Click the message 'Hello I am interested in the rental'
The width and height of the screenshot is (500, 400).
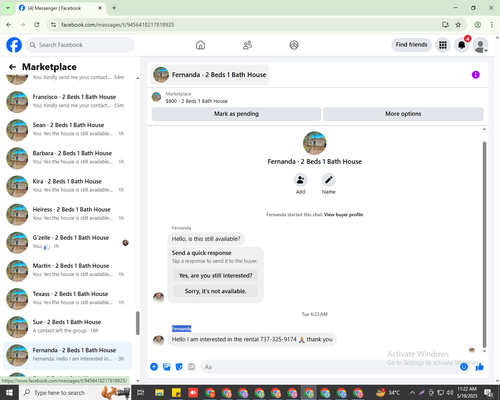pyautogui.click(x=252, y=339)
